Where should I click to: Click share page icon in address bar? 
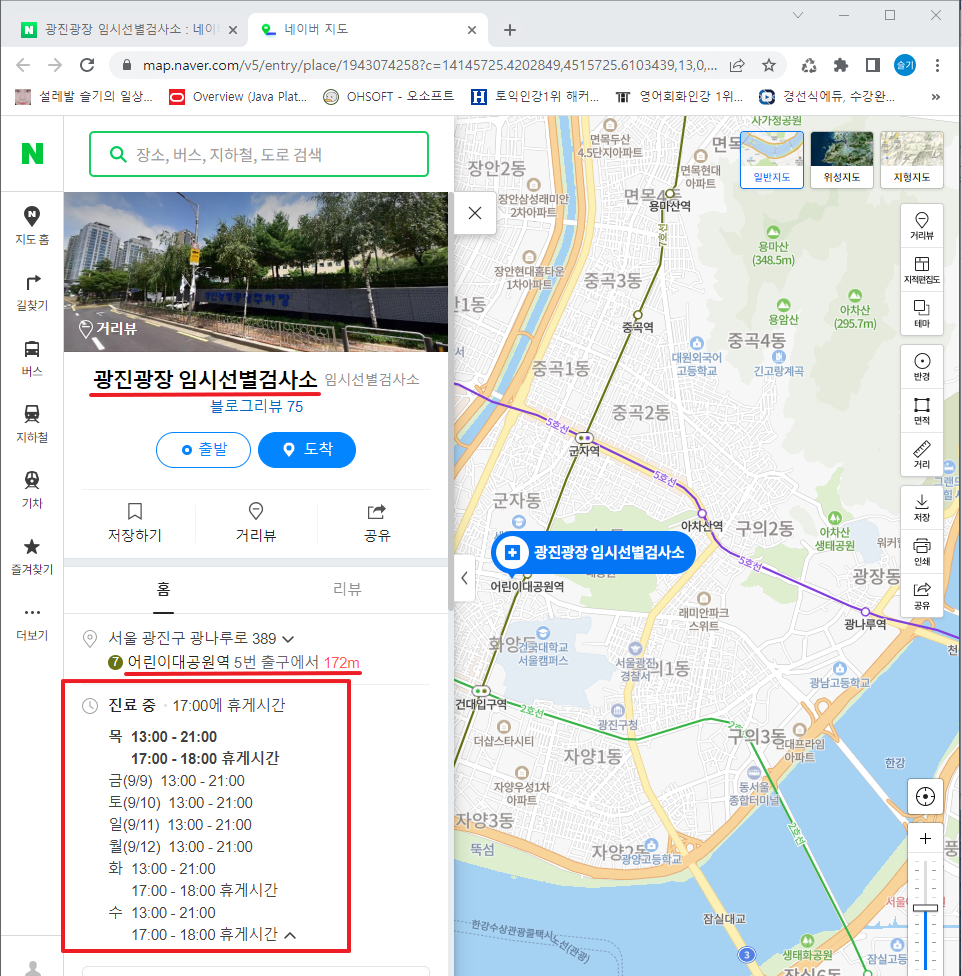pyautogui.click(x=737, y=65)
